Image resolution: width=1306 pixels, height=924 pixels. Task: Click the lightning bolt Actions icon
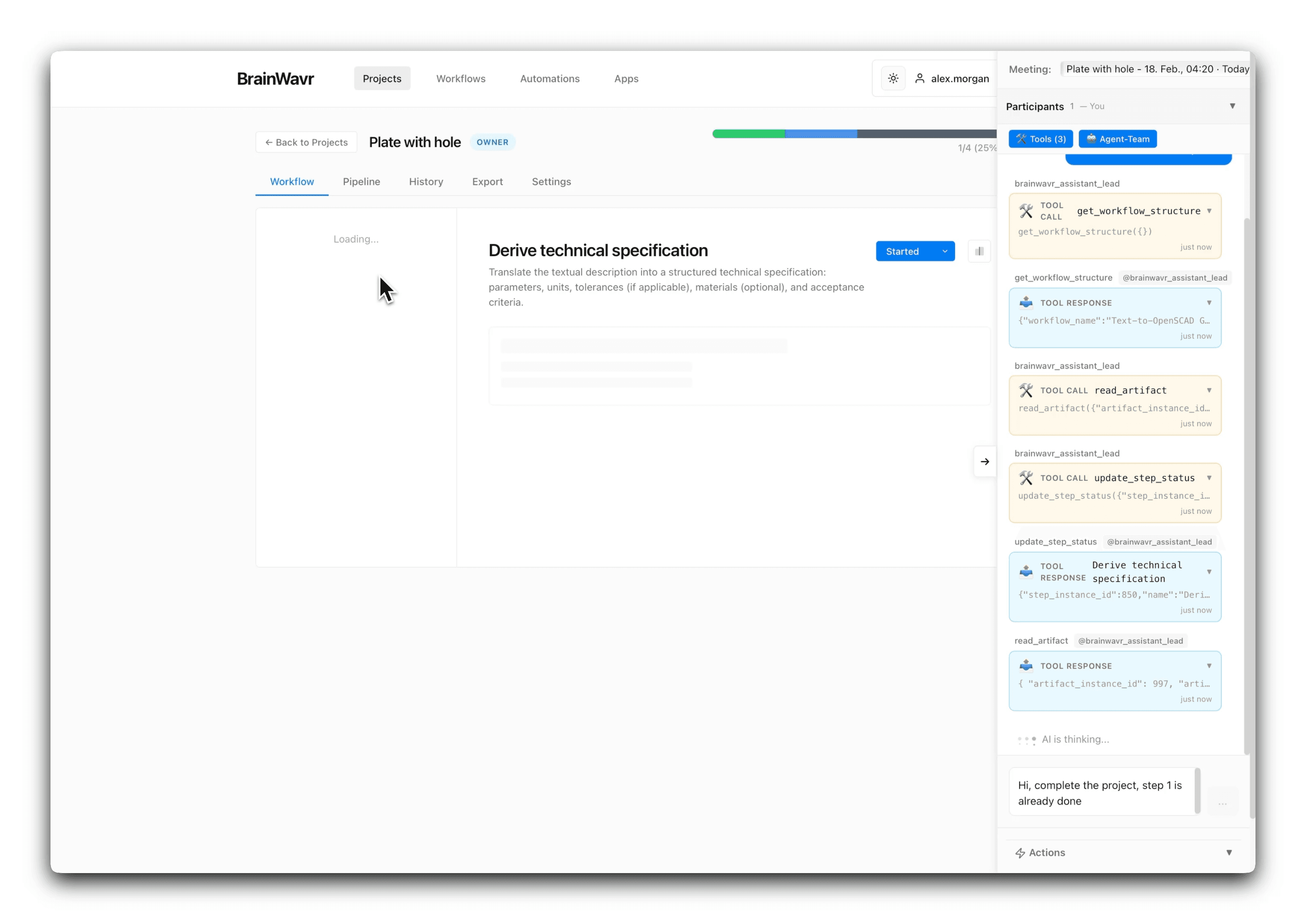coord(1020,852)
